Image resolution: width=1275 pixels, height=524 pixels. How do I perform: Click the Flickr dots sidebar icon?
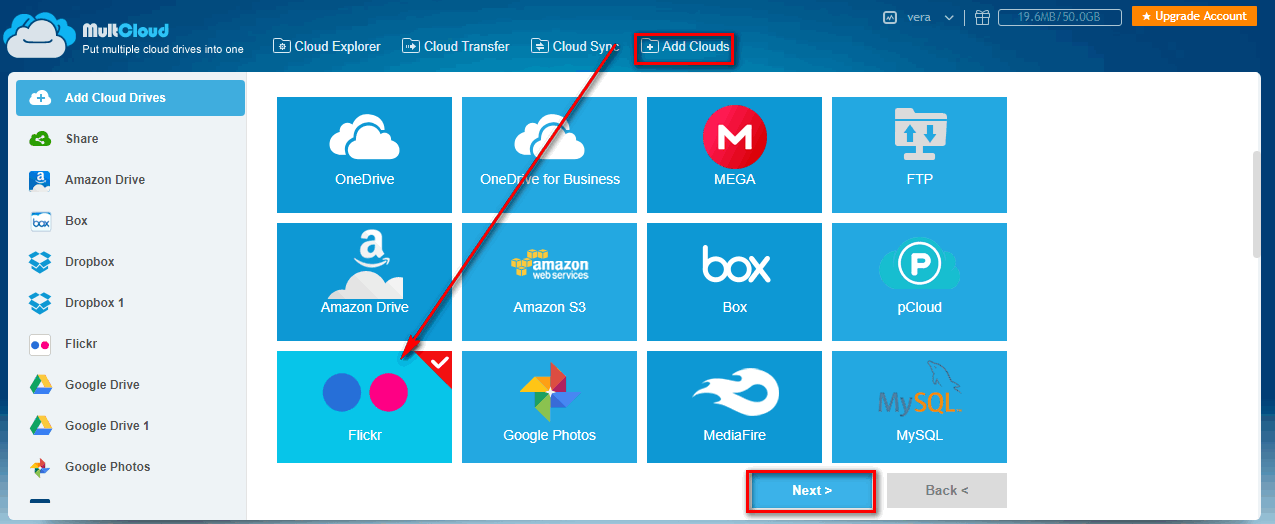tap(40, 344)
